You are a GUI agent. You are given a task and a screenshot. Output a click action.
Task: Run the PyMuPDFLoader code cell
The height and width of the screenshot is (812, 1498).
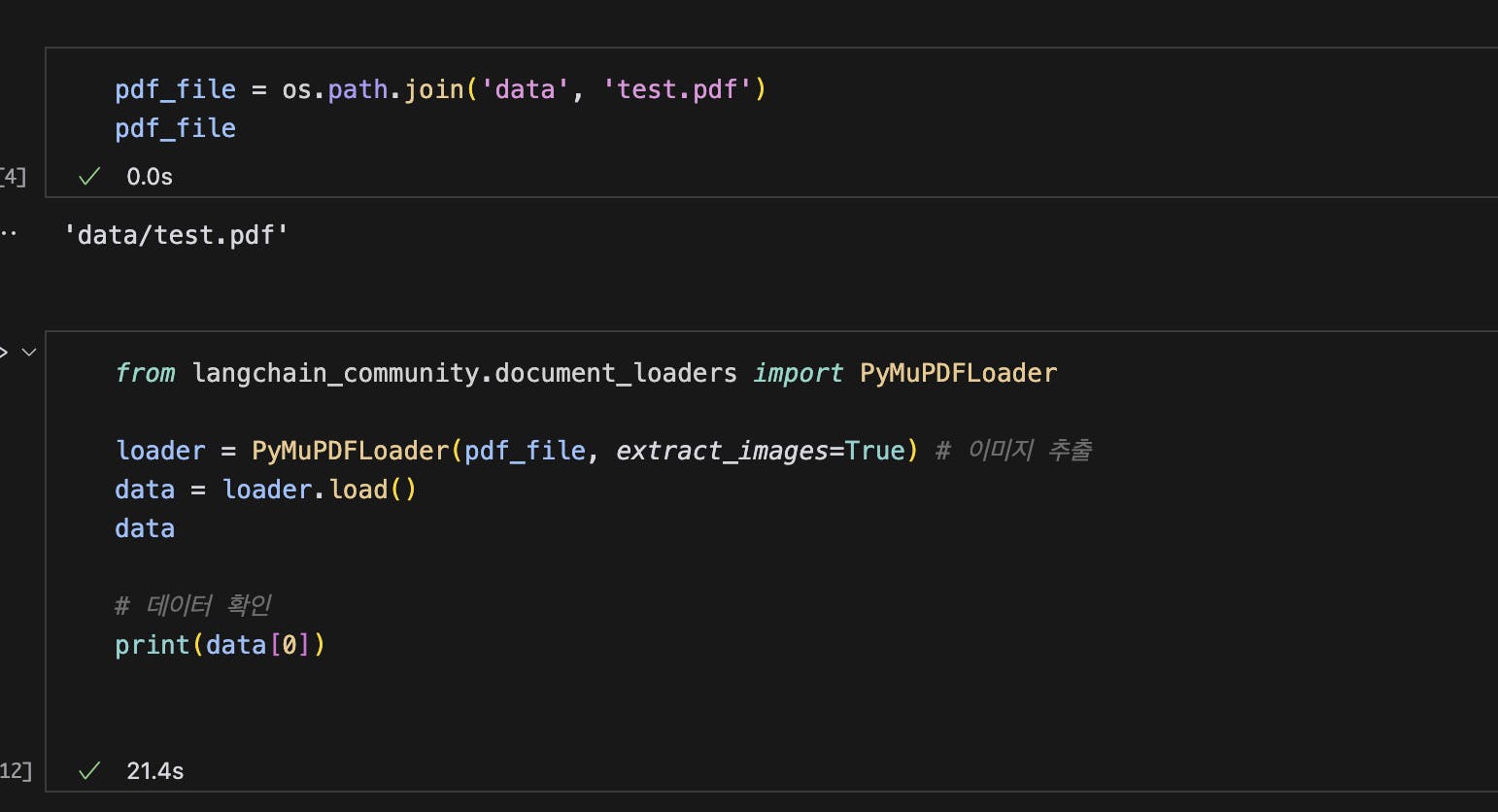[4, 352]
